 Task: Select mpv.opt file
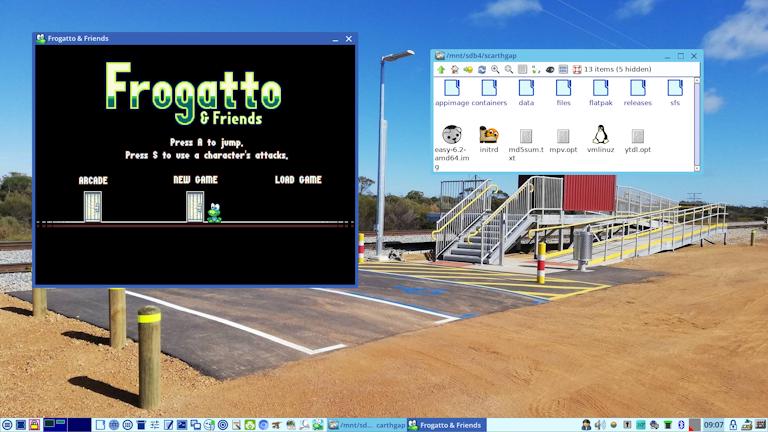click(563, 141)
